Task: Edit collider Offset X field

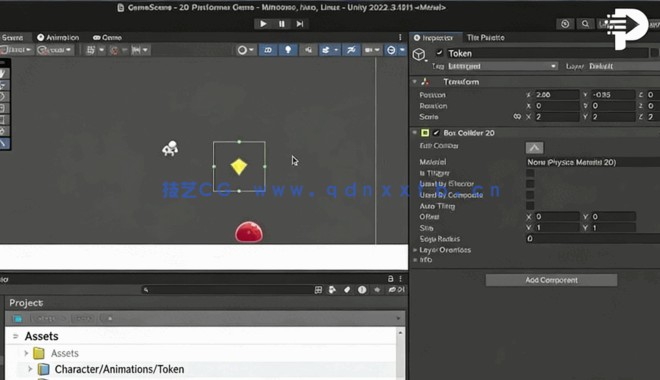Action: (556, 217)
